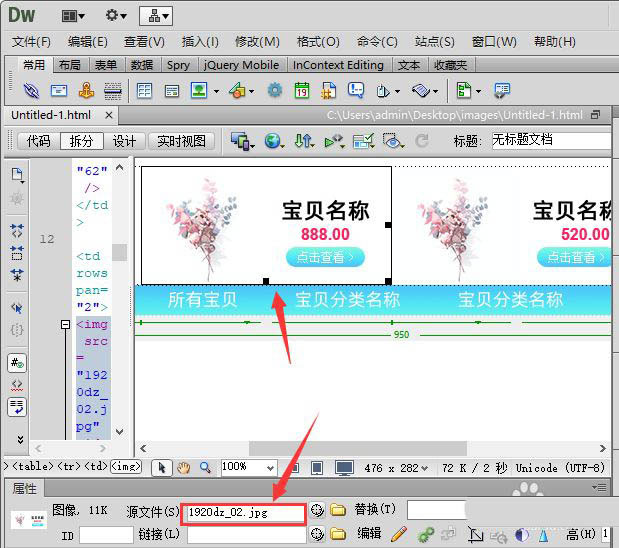The height and width of the screenshot is (548, 619).
Task: Insert media icon in toolbar
Action: pos(237,91)
